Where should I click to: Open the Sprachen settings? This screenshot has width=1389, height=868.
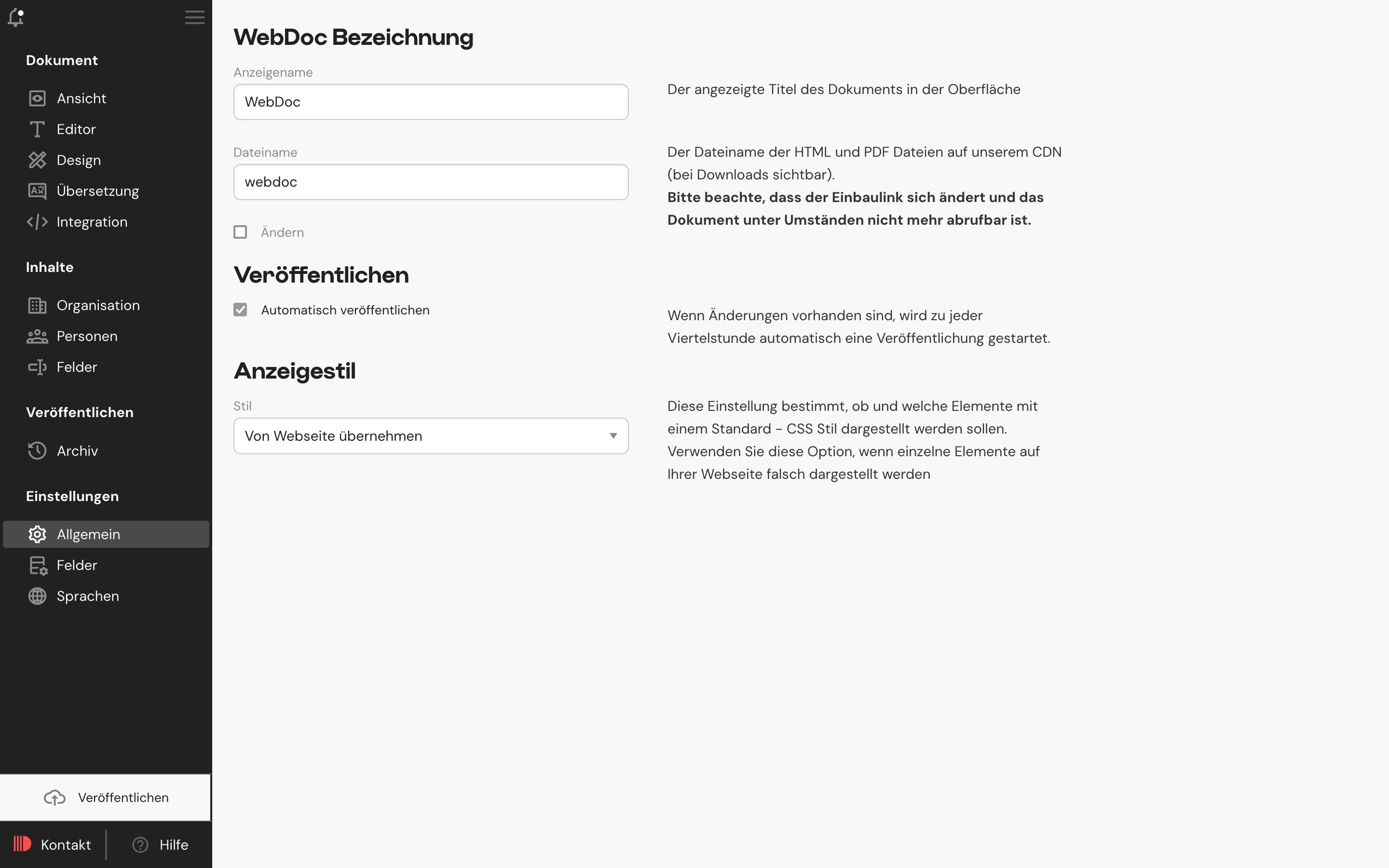(x=88, y=596)
